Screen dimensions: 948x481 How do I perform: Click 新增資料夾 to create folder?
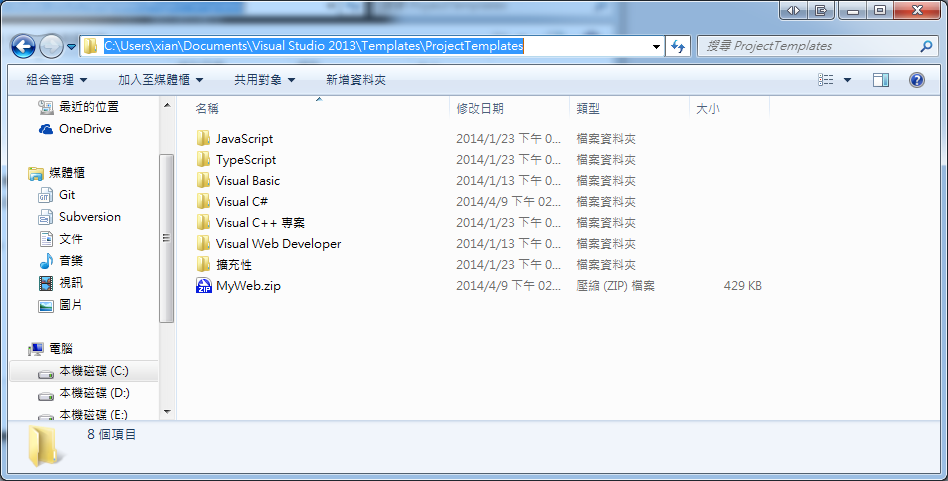[x=356, y=80]
